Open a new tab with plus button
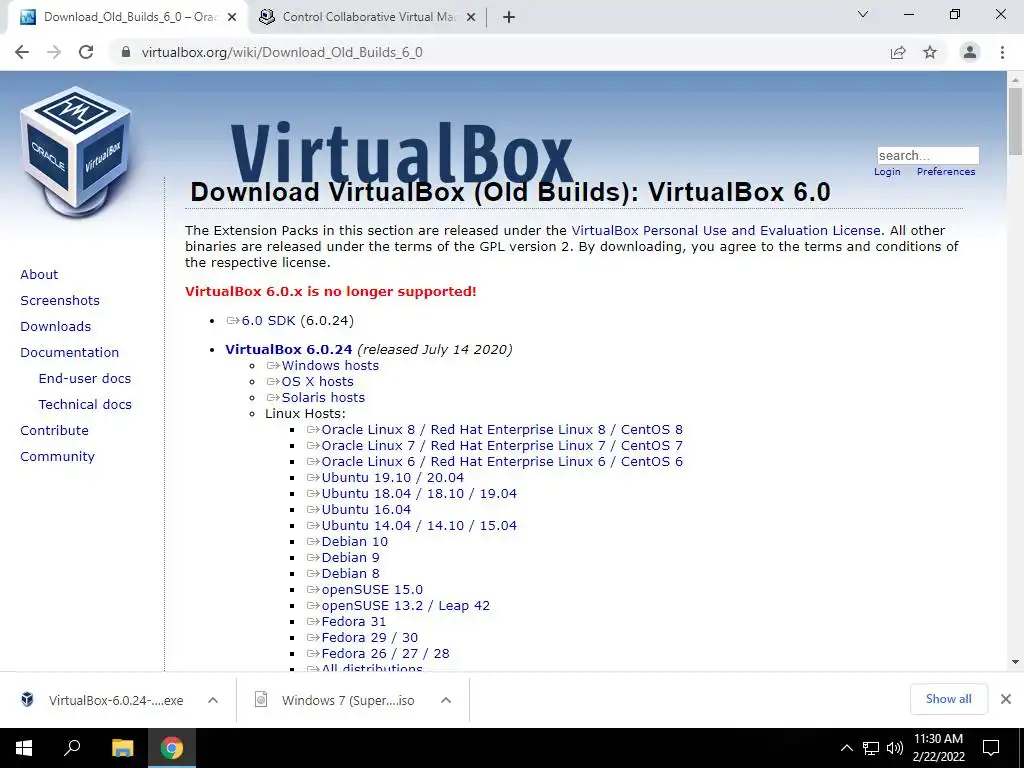Image resolution: width=1024 pixels, height=768 pixels. click(509, 17)
